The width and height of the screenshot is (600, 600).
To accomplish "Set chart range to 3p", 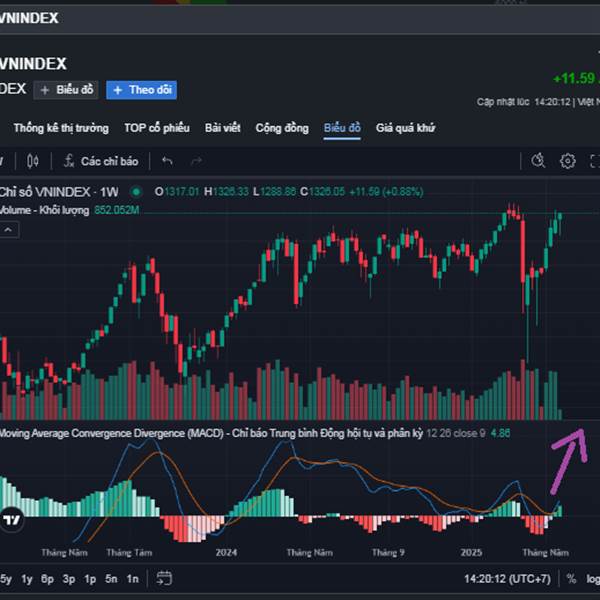I will coord(69,579).
